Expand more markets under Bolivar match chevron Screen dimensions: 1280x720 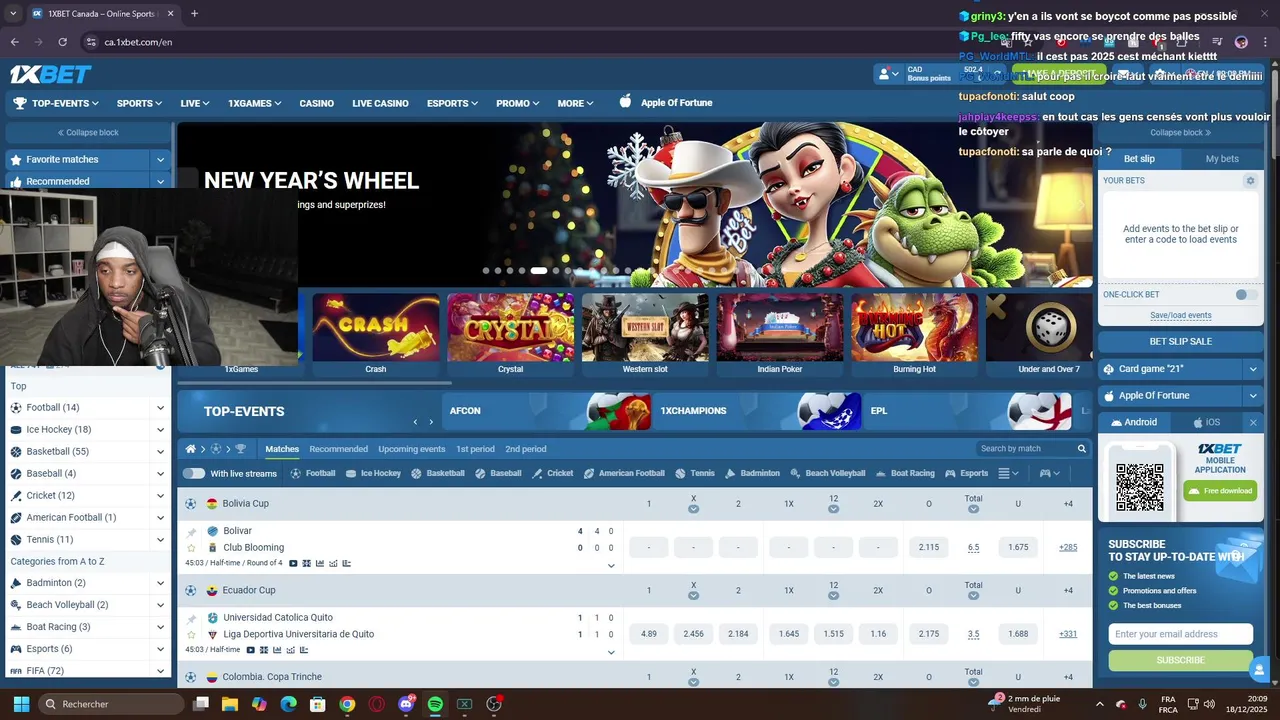tap(611, 566)
